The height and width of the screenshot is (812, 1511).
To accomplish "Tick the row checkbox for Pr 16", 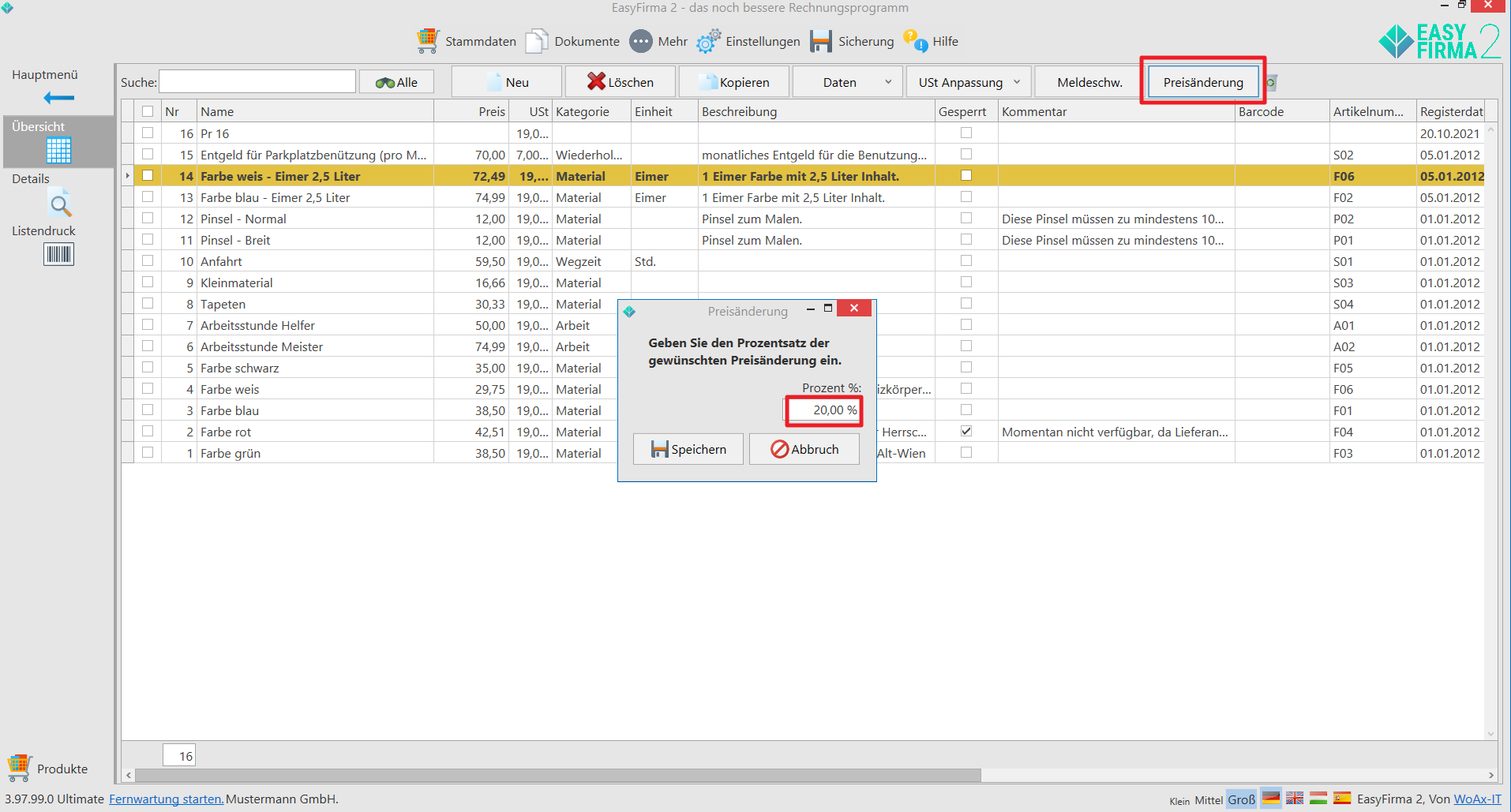I will (x=148, y=133).
